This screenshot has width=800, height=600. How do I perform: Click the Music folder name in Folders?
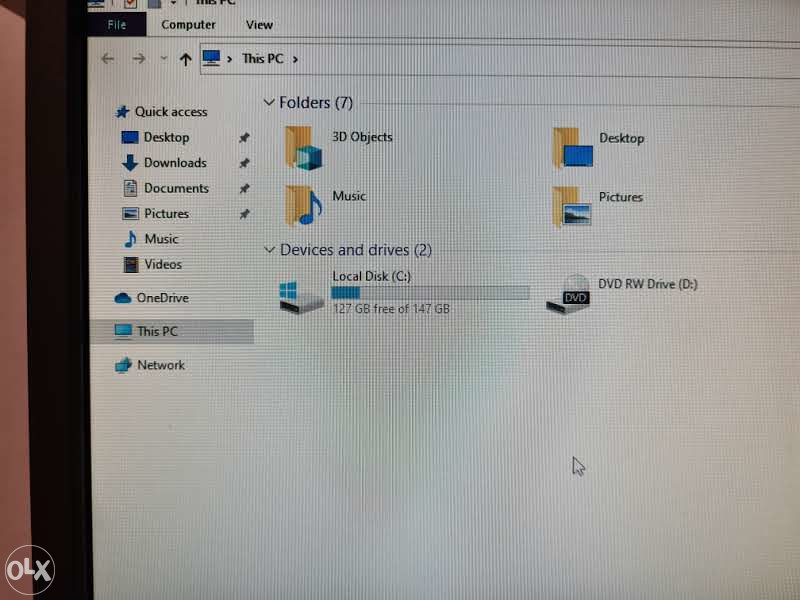349,196
